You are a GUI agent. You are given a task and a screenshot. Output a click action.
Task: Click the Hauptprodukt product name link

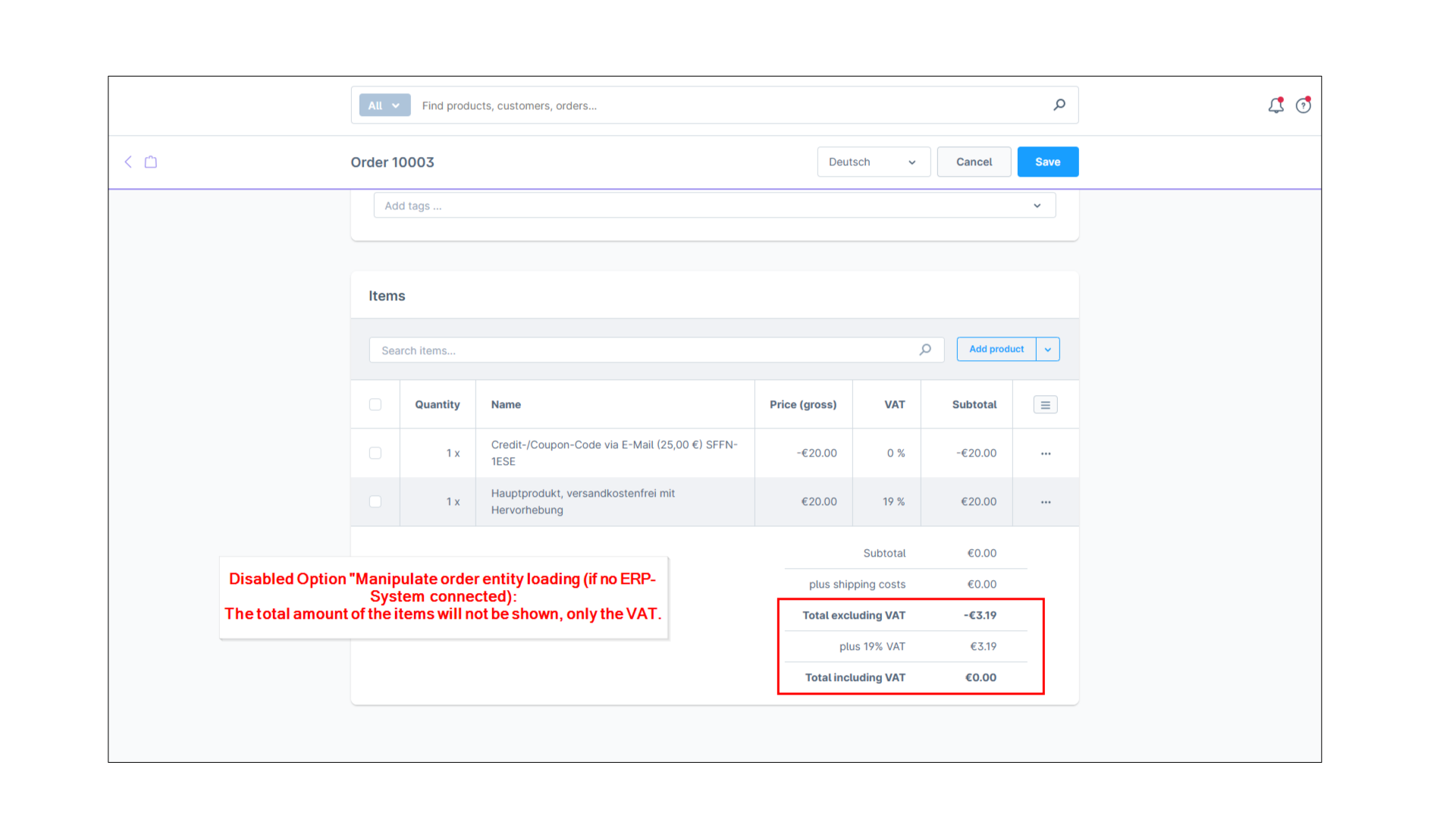(x=582, y=500)
